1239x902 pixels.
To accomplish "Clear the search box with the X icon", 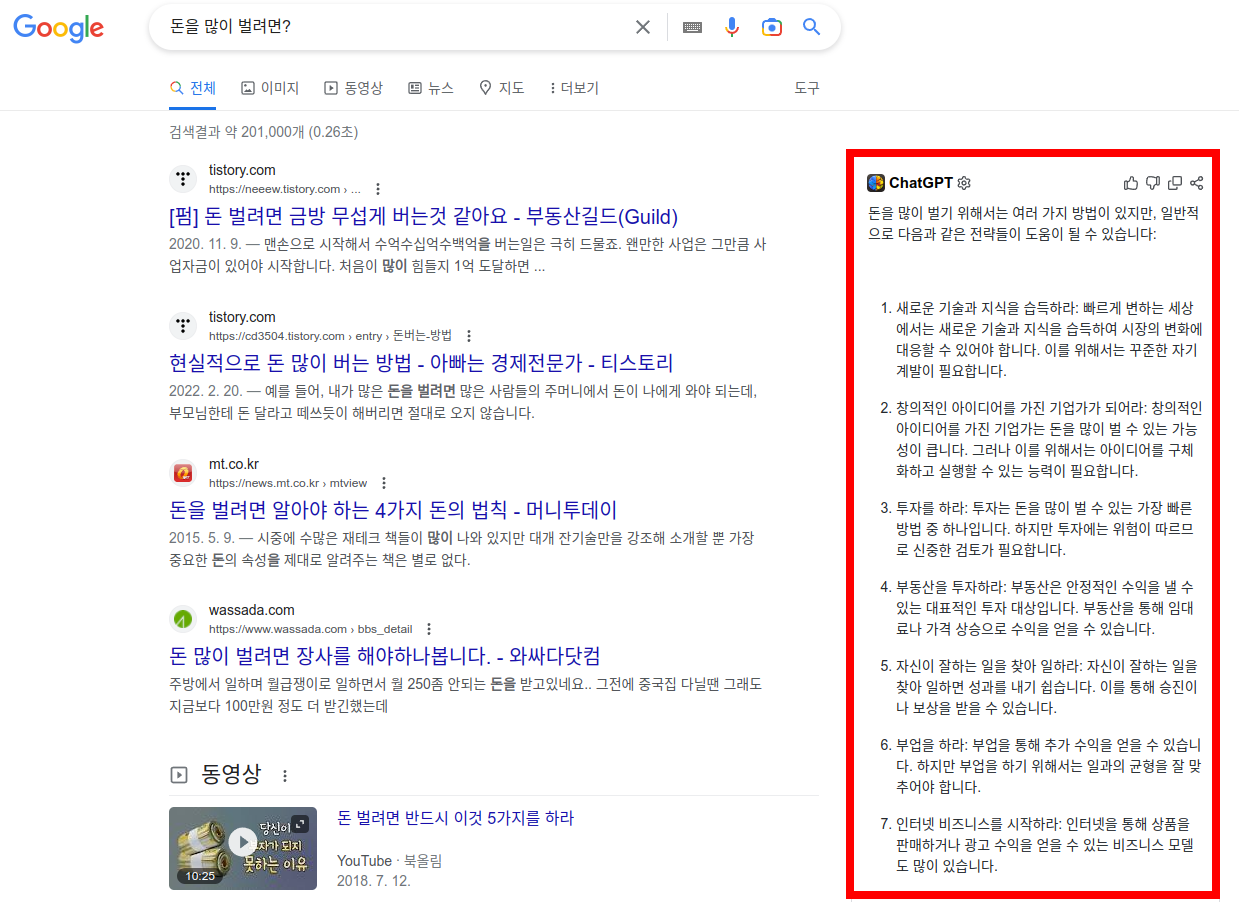I will point(643,27).
